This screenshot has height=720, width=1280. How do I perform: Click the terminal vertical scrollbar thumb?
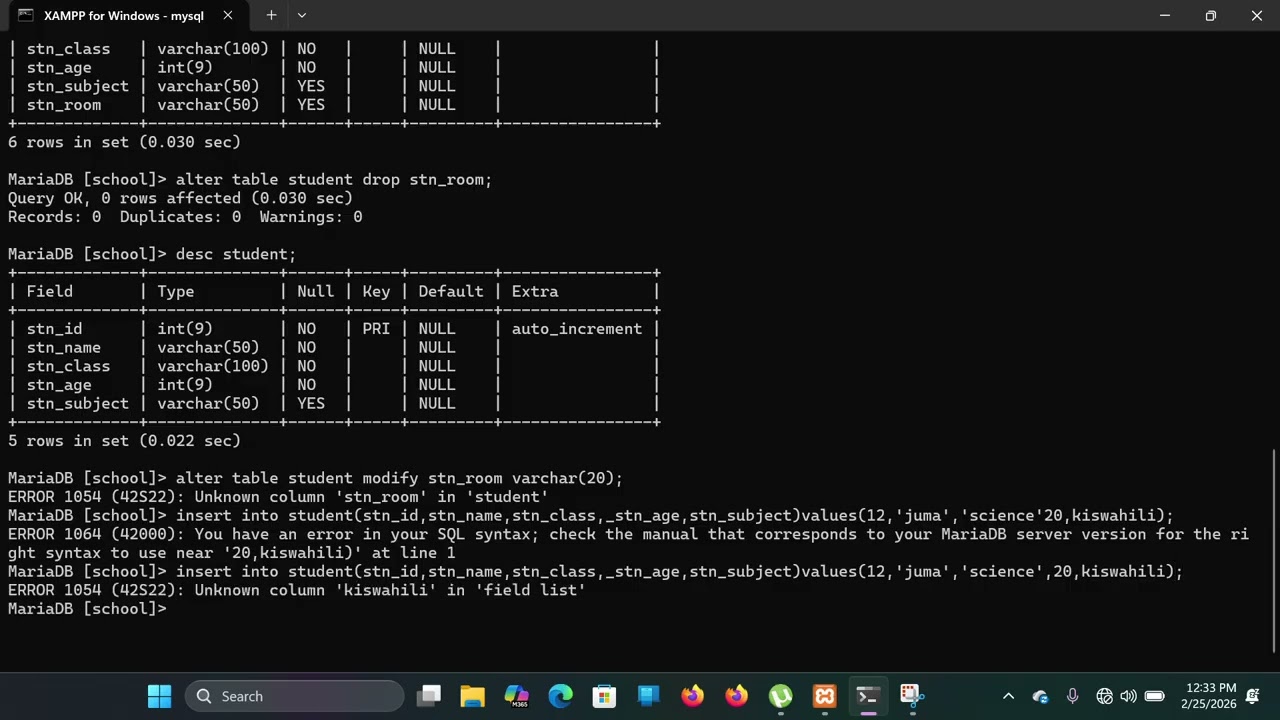coord(1275,550)
